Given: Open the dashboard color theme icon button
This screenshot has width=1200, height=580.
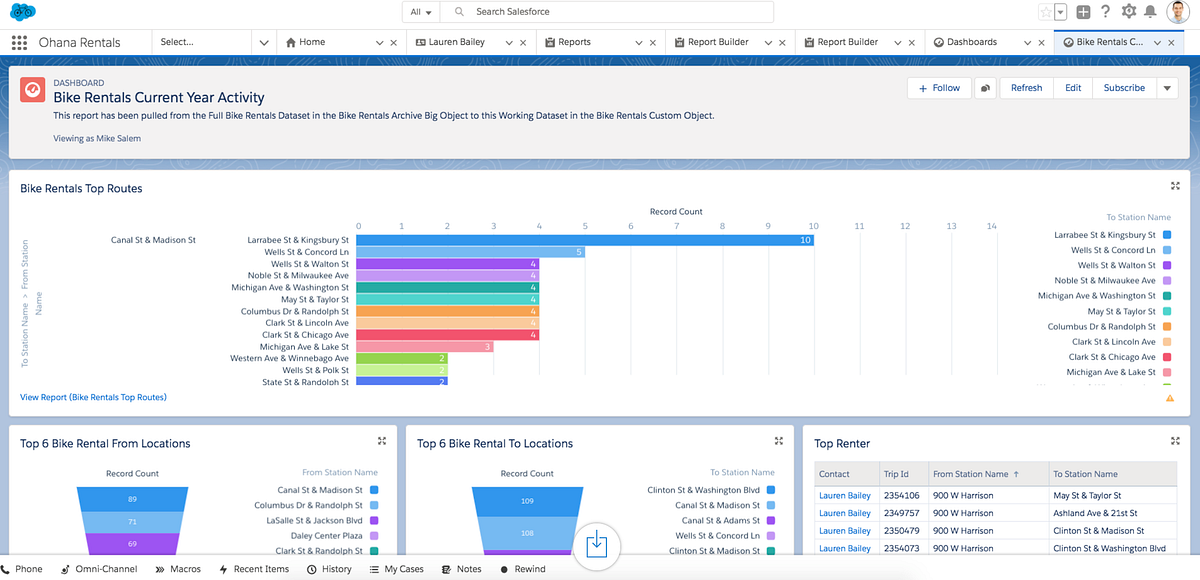Looking at the screenshot, I should [985, 88].
